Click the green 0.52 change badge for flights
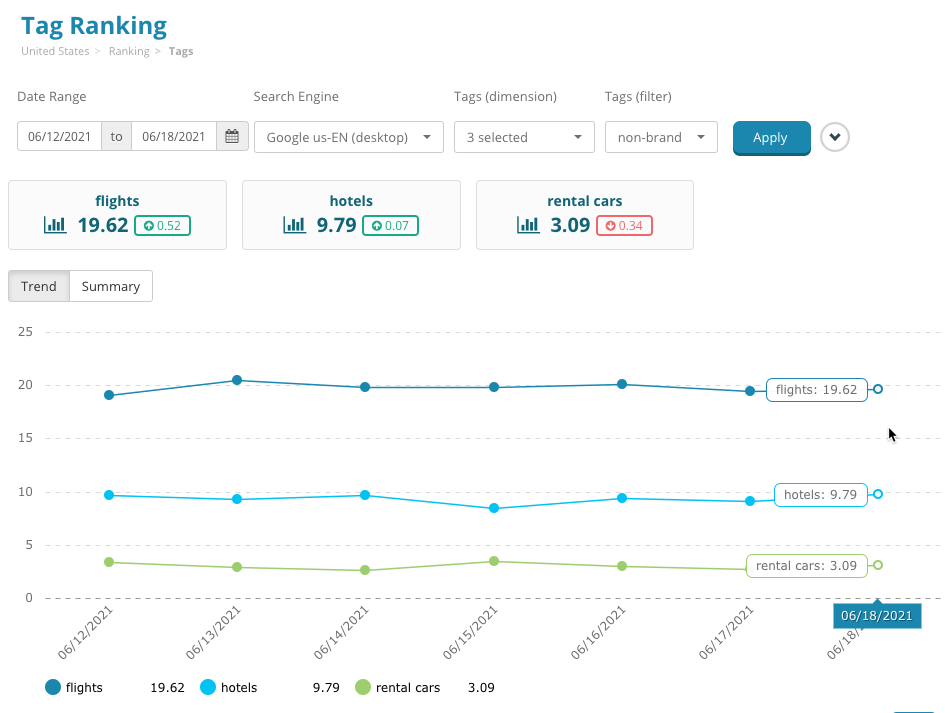 click(x=162, y=226)
